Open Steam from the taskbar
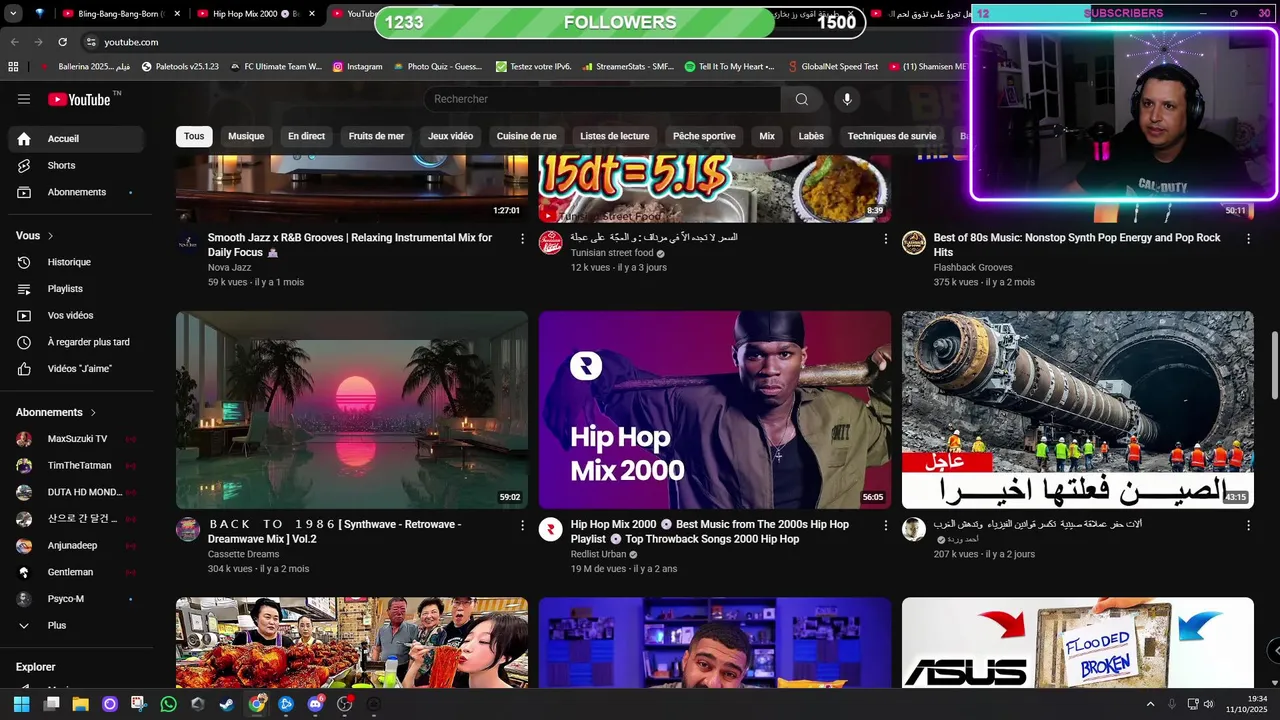 click(227, 704)
